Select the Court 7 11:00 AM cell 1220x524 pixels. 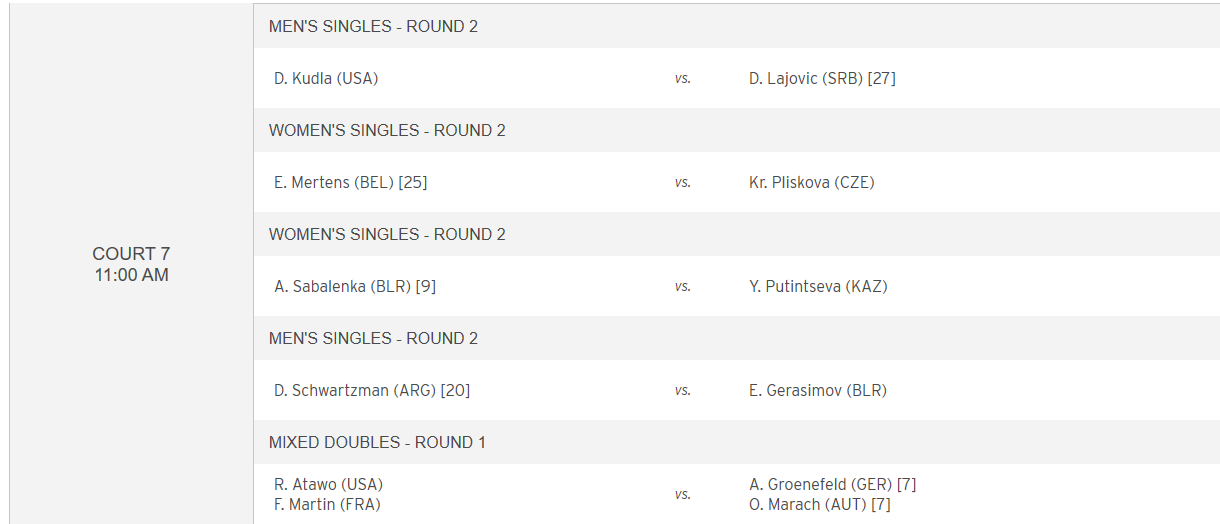click(132, 264)
